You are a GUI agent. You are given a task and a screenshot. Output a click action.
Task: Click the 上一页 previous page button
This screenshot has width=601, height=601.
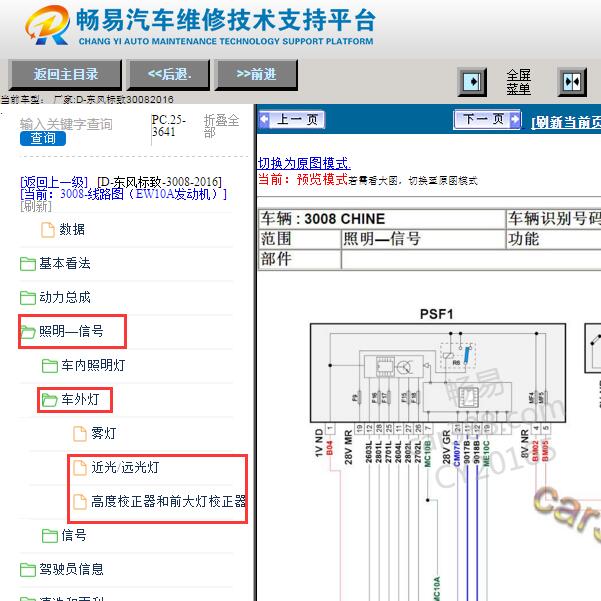tap(292, 119)
